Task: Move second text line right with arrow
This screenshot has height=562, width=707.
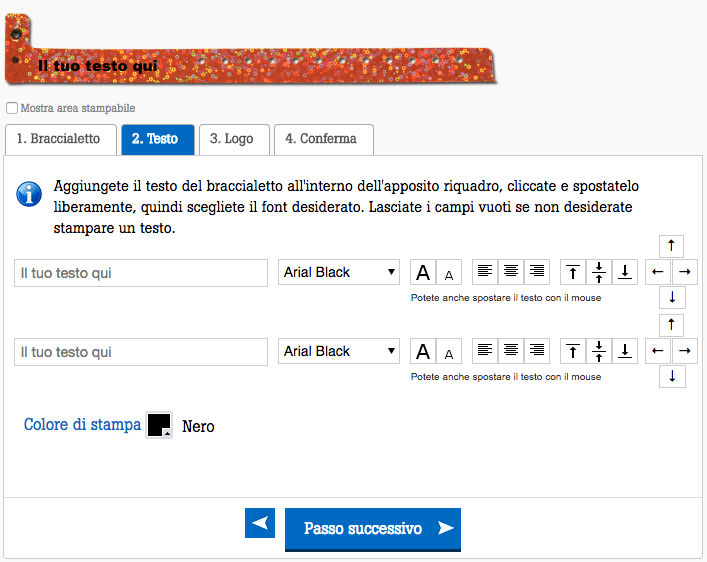Action: click(685, 351)
